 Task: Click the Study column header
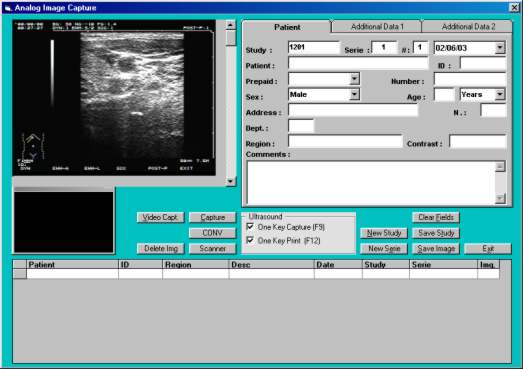point(386,265)
